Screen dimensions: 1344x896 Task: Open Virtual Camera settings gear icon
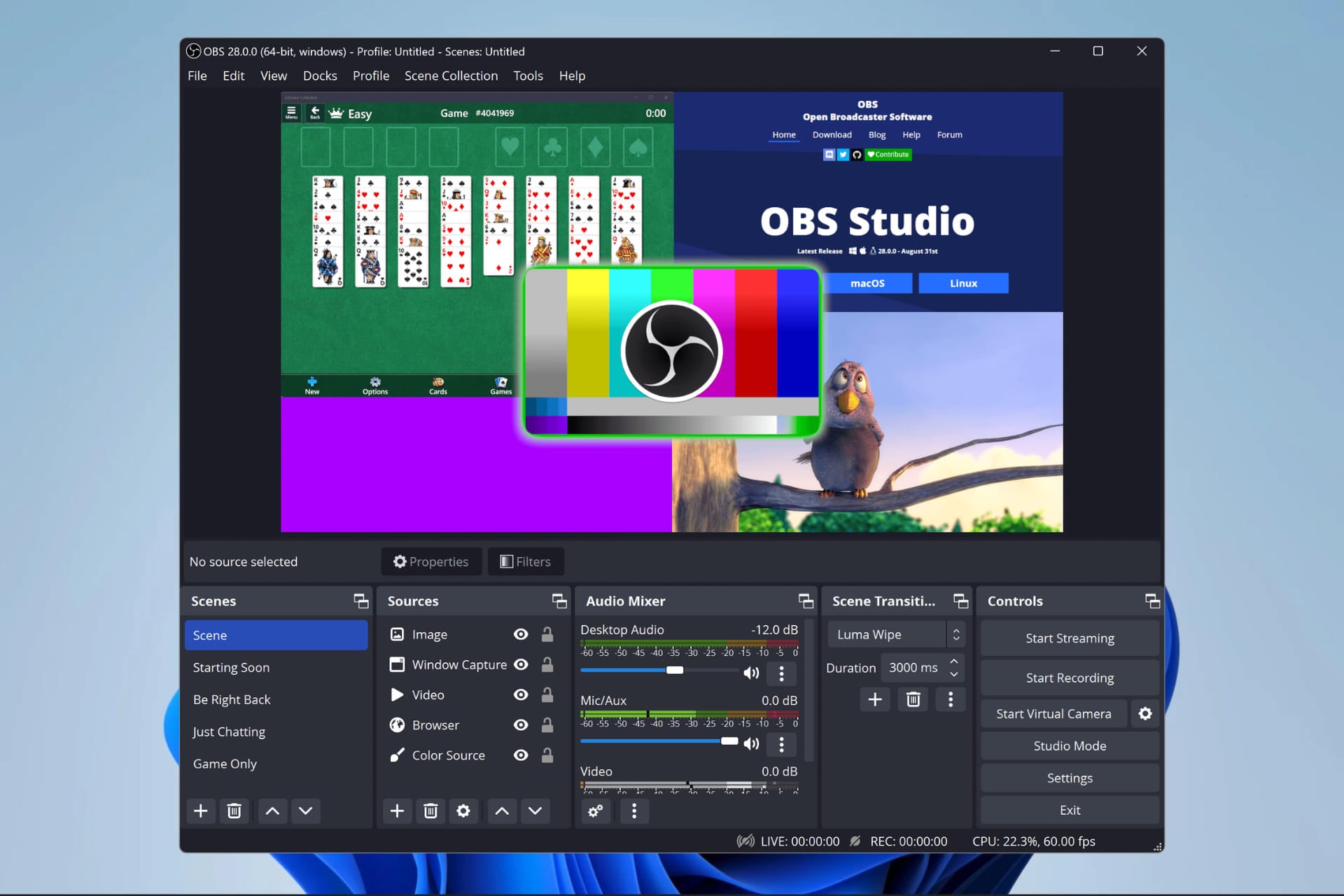1145,713
